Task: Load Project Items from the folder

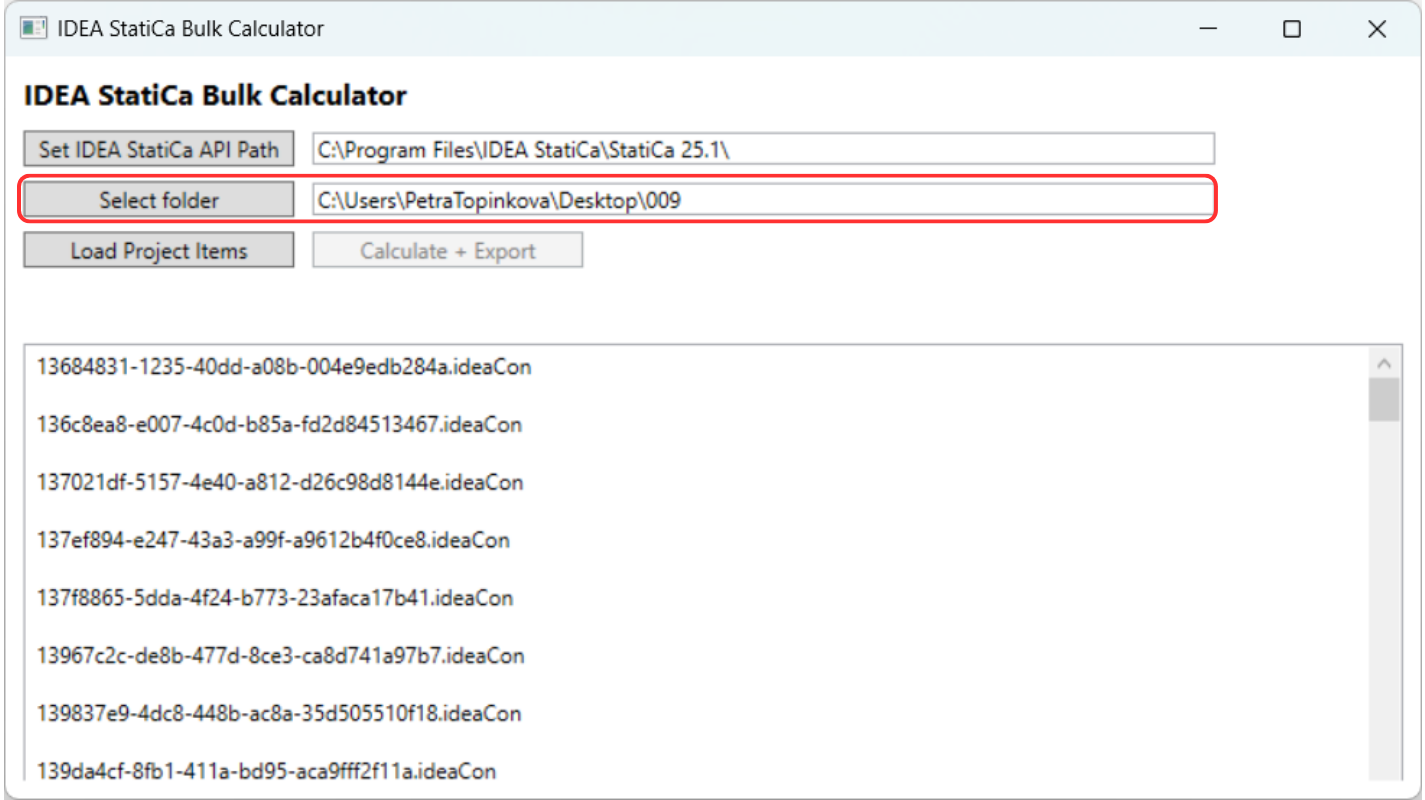Action: [159, 250]
